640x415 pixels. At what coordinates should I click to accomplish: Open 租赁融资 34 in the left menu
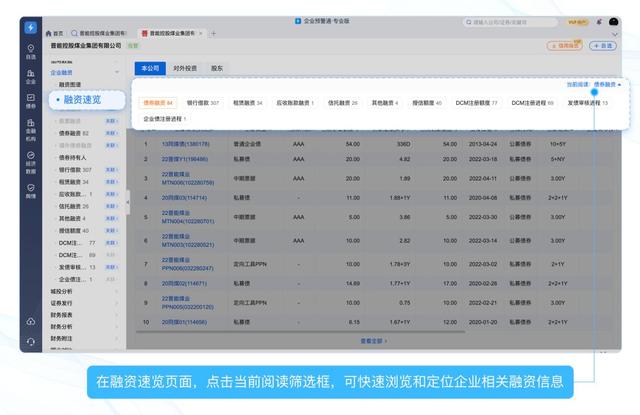point(73,182)
